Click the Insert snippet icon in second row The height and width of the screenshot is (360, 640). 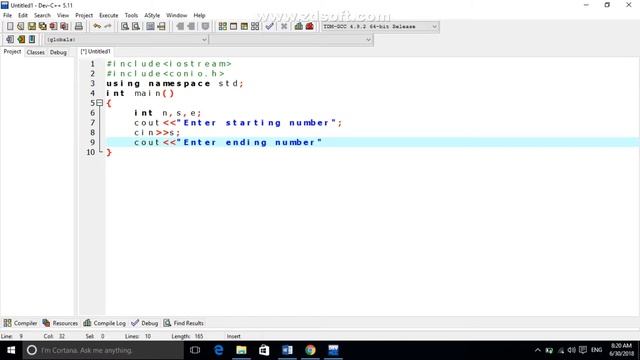coord(32,40)
